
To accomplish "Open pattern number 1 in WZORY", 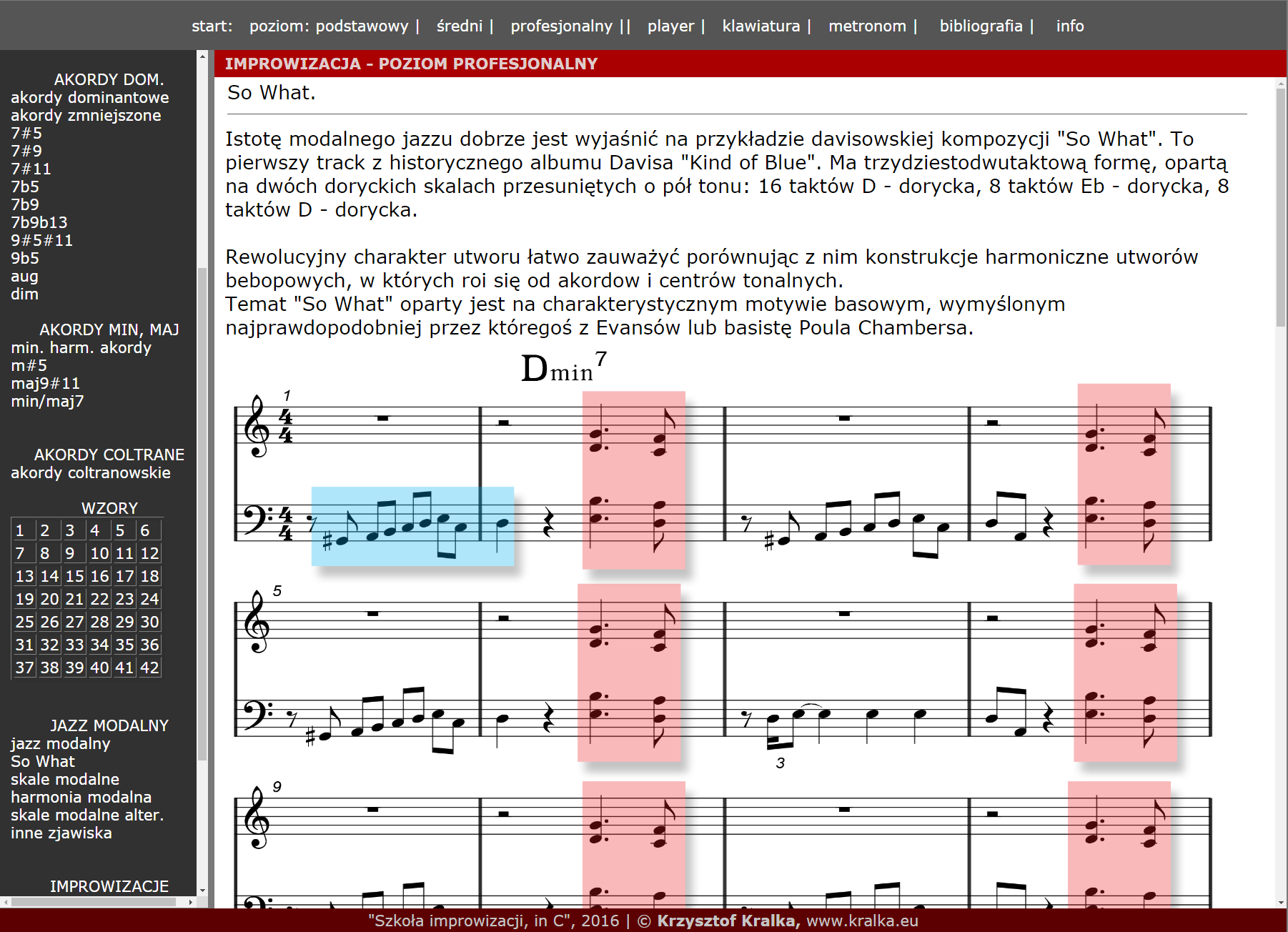I will [x=20, y=530].
